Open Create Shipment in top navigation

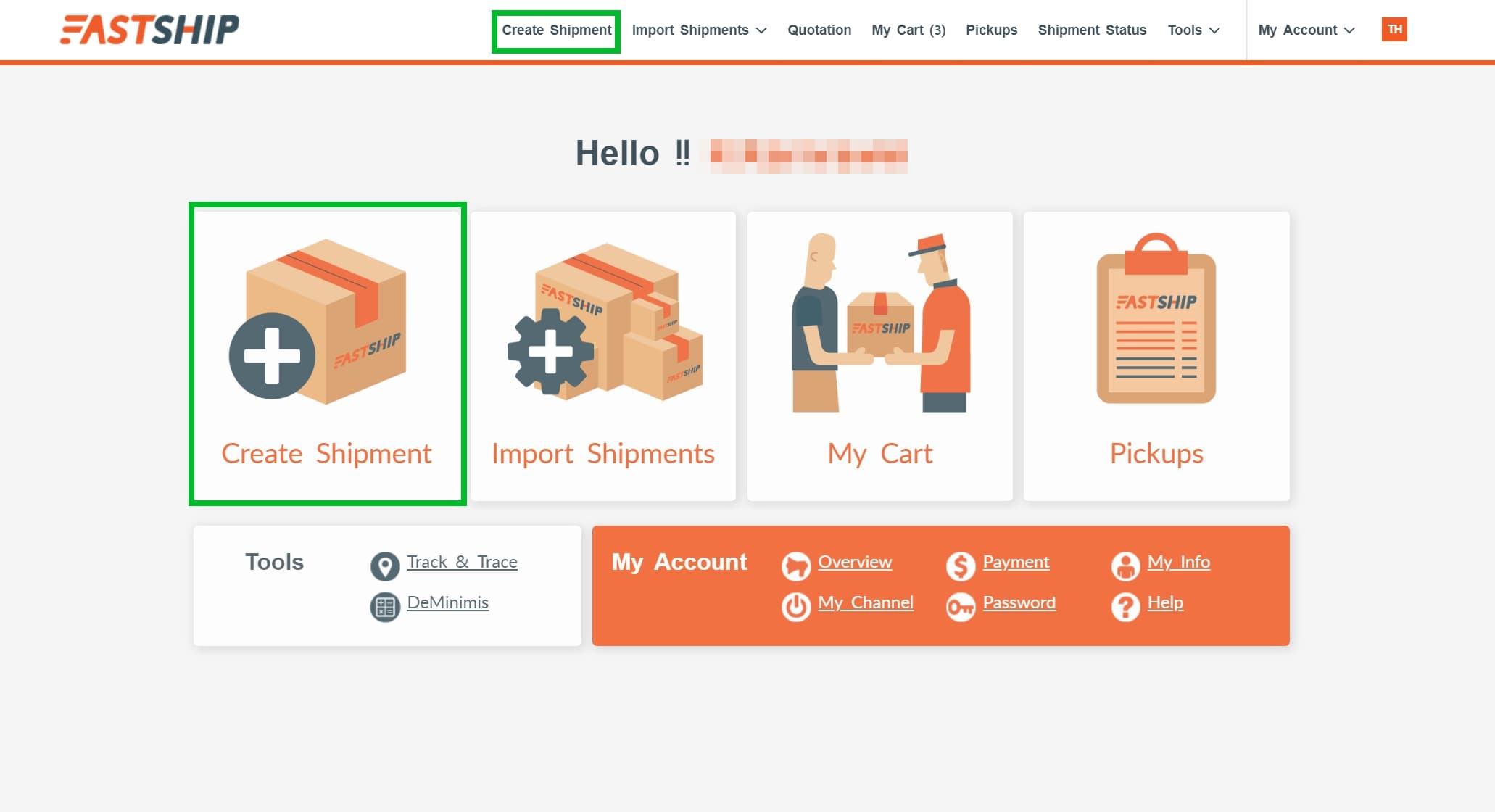point(556,30)
